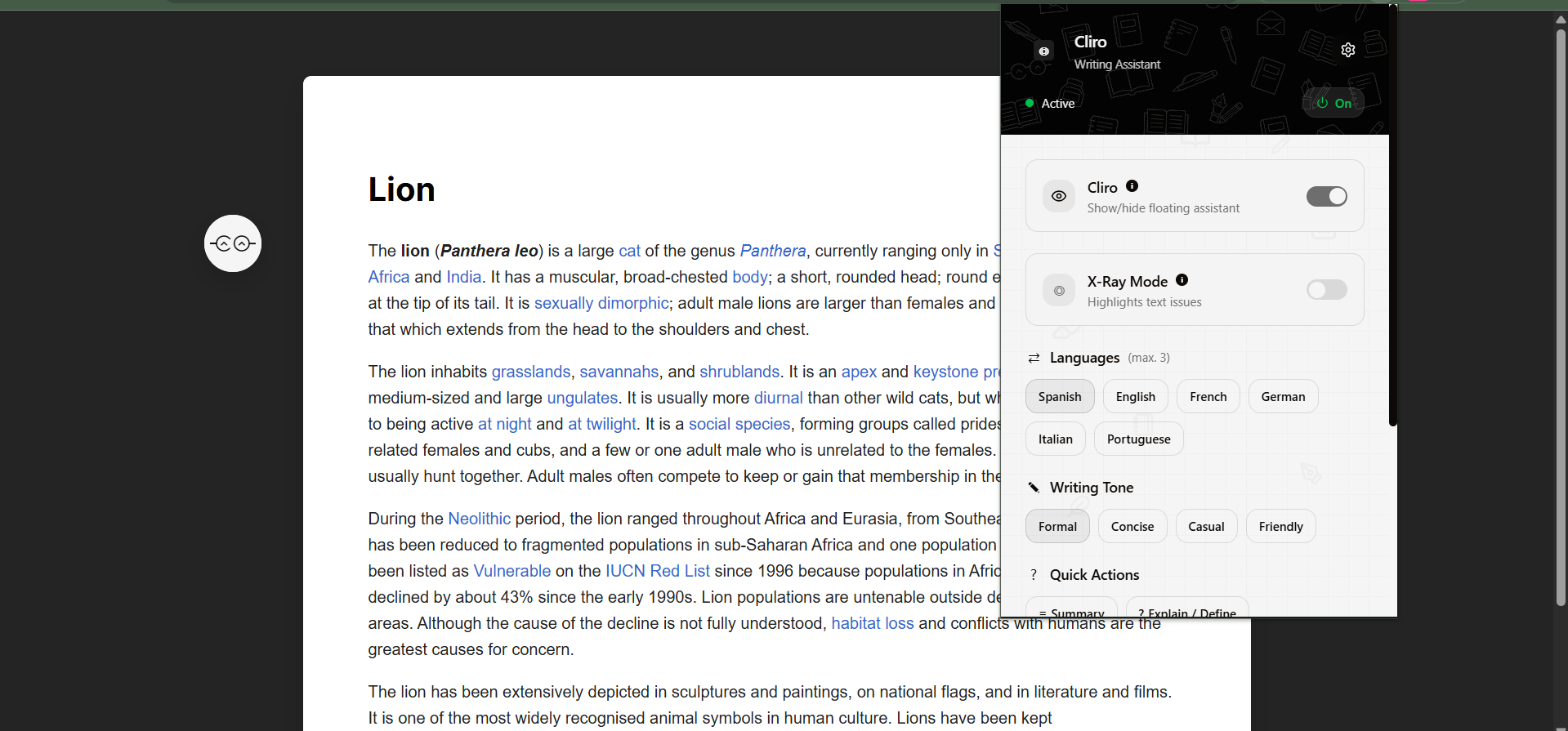Open the italic 'Panthera' genus link
Image resolution: width=1568 pixels, height=731 pixels.
coord(773,251)
